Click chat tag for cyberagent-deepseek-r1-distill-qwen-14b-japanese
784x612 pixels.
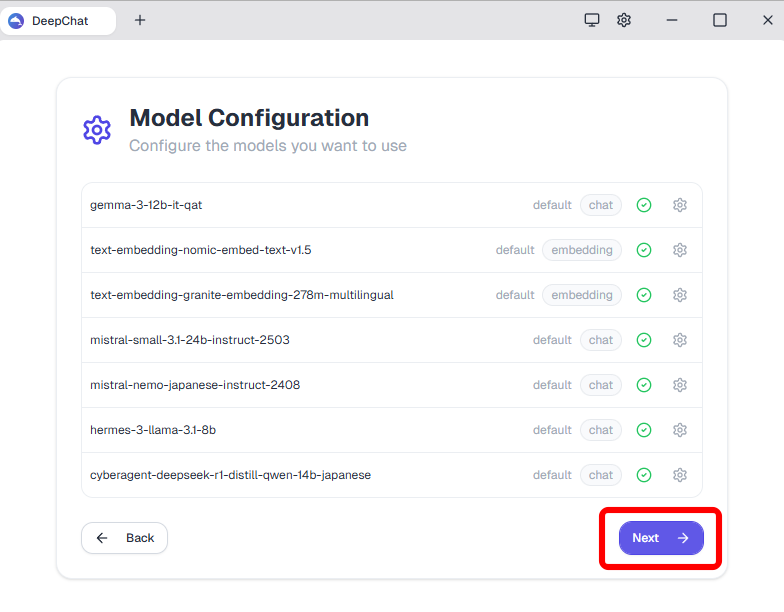click(600, 475)
